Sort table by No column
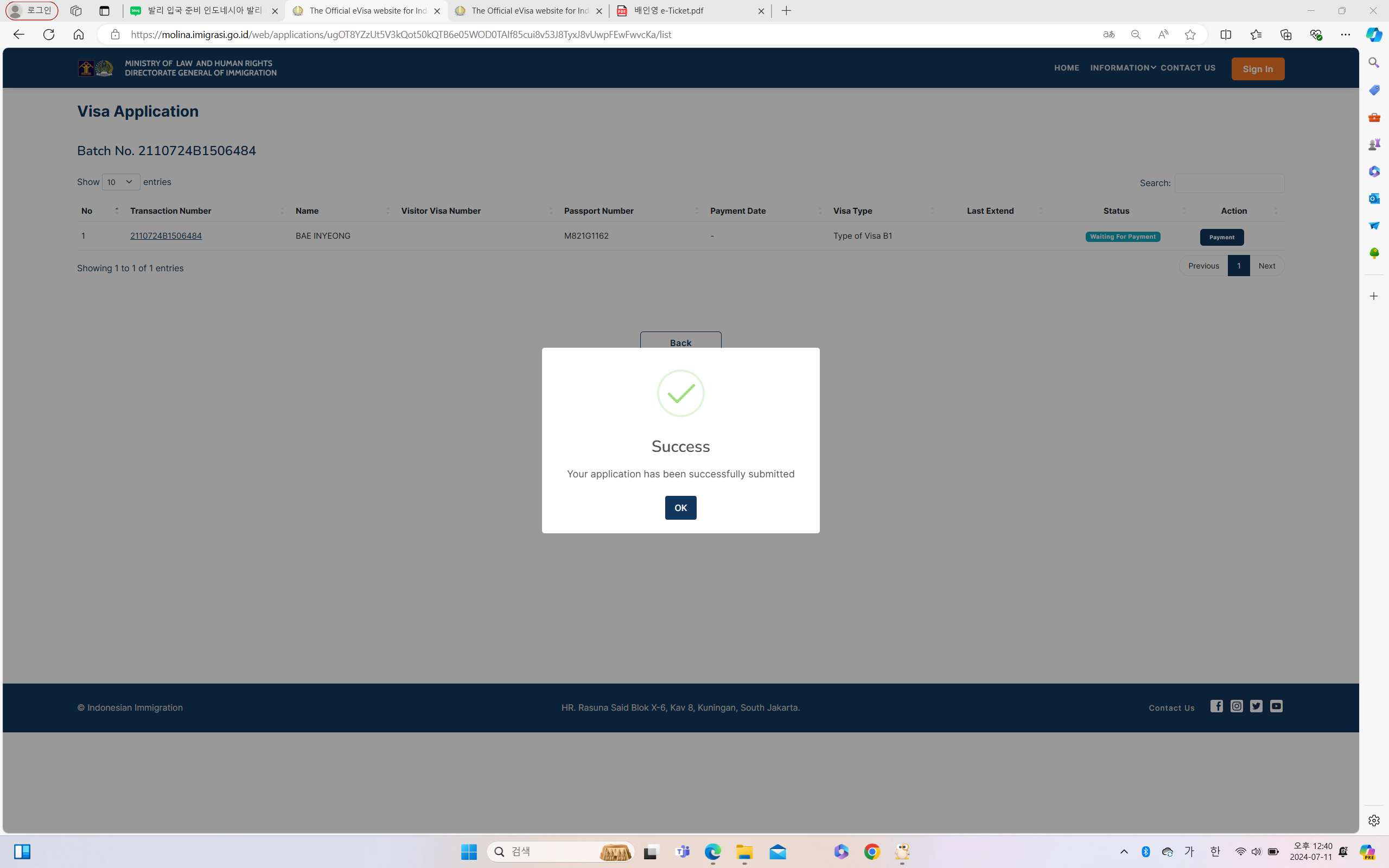 click(x=100, y=210)
